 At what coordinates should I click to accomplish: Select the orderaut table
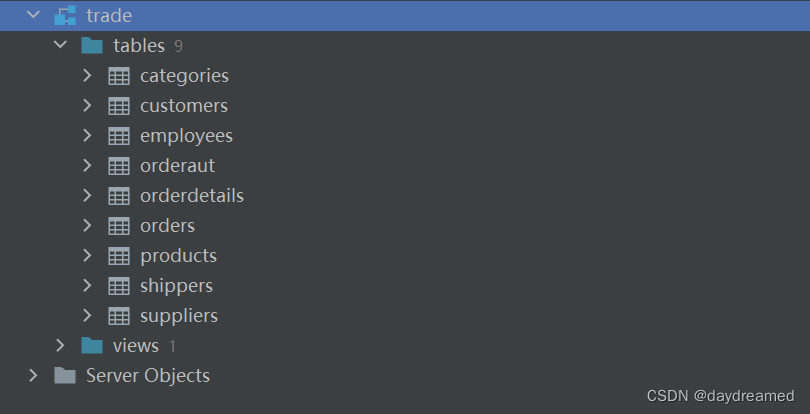(177, 166)
